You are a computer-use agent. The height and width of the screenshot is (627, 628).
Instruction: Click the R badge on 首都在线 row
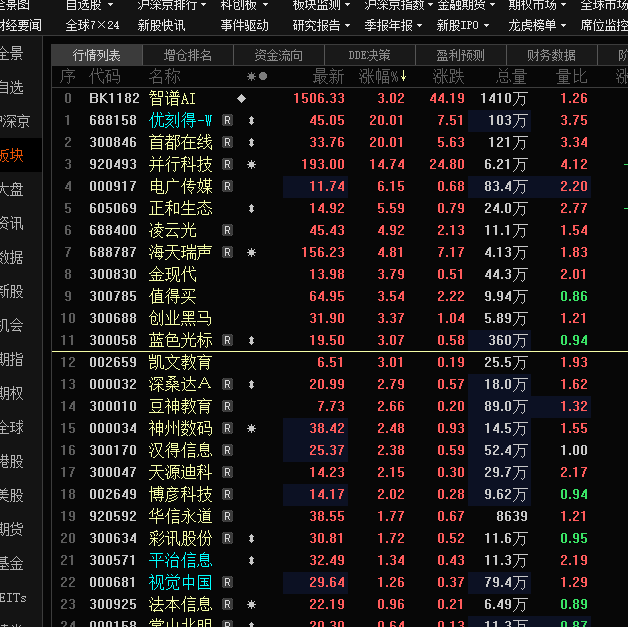227,143
